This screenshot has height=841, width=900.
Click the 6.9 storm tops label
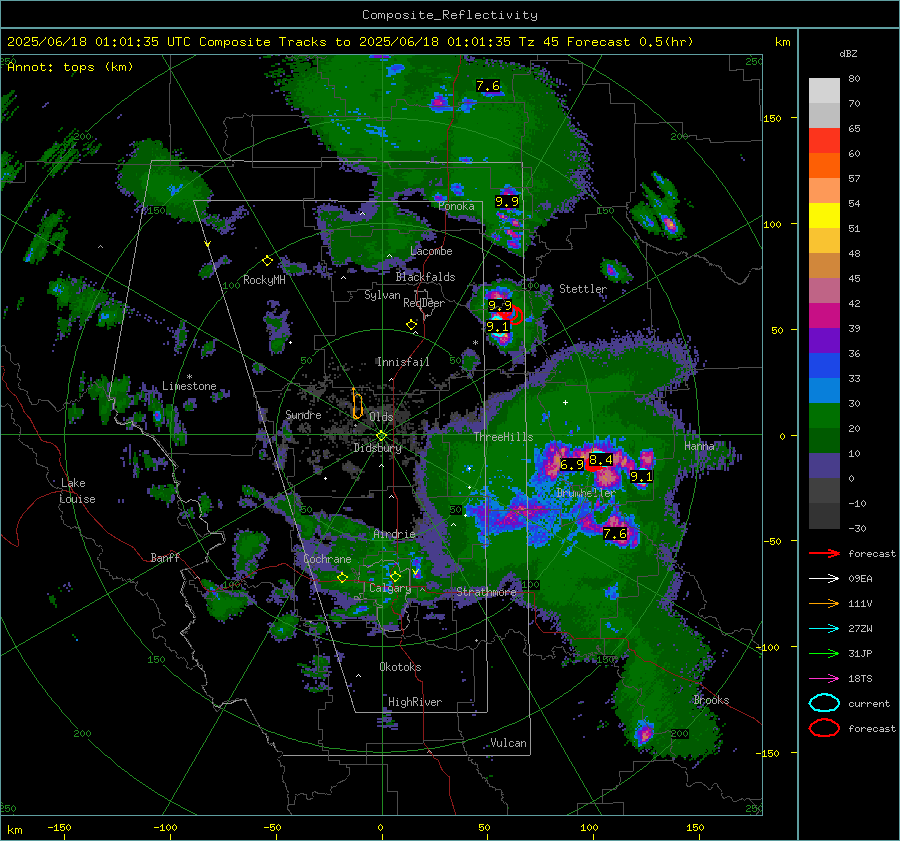(572, 464)
